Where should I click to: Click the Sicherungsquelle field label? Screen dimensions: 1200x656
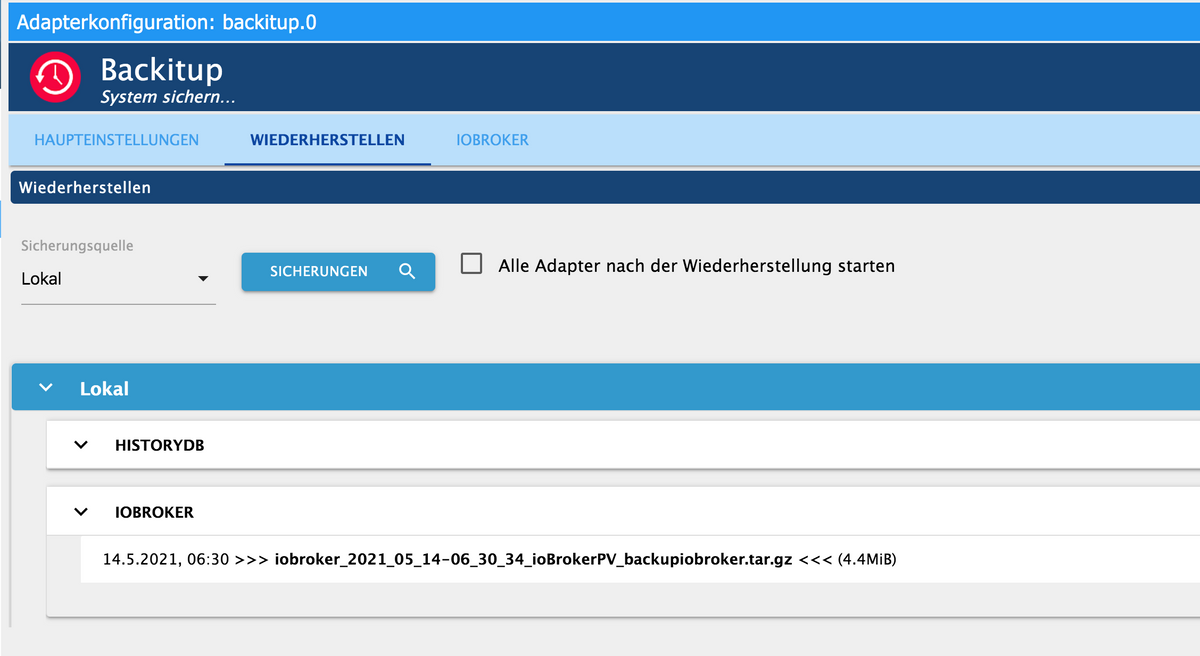pos(77,245)
